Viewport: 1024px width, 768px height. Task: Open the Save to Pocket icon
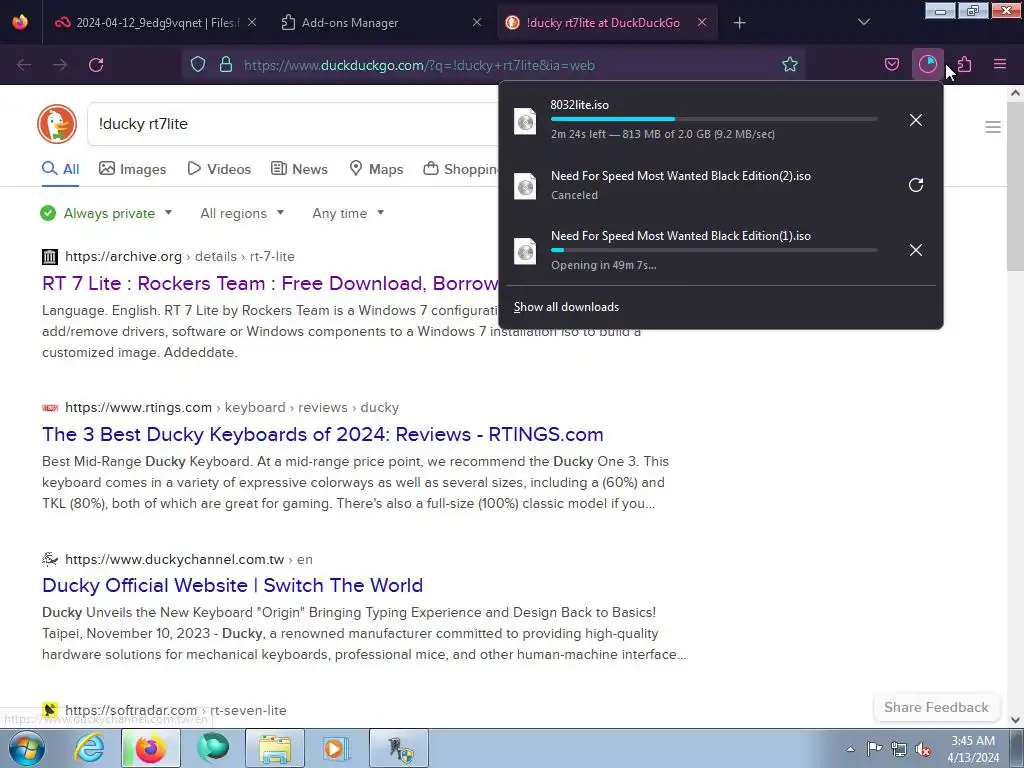(x=892, y=65)
